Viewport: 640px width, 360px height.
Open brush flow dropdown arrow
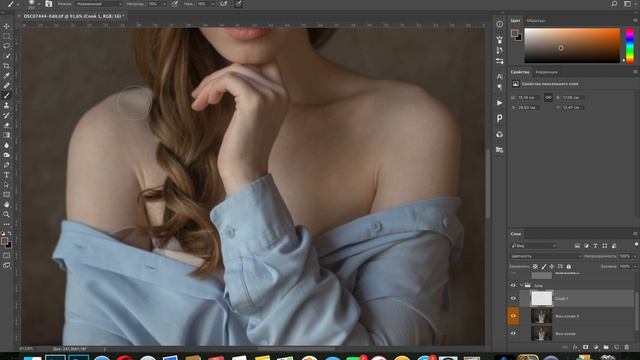(x=213, y=4)
